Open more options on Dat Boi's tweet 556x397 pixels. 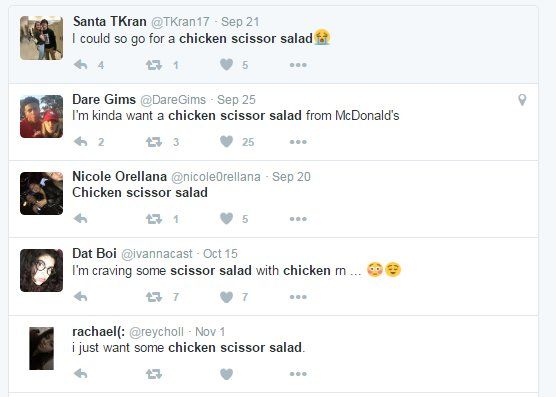tap(298, 297)
